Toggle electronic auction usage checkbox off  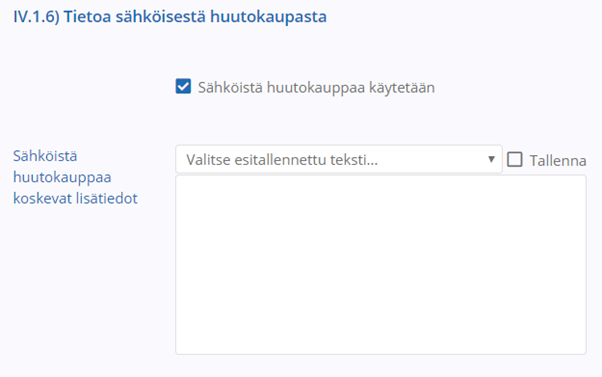tap(183, 86)
